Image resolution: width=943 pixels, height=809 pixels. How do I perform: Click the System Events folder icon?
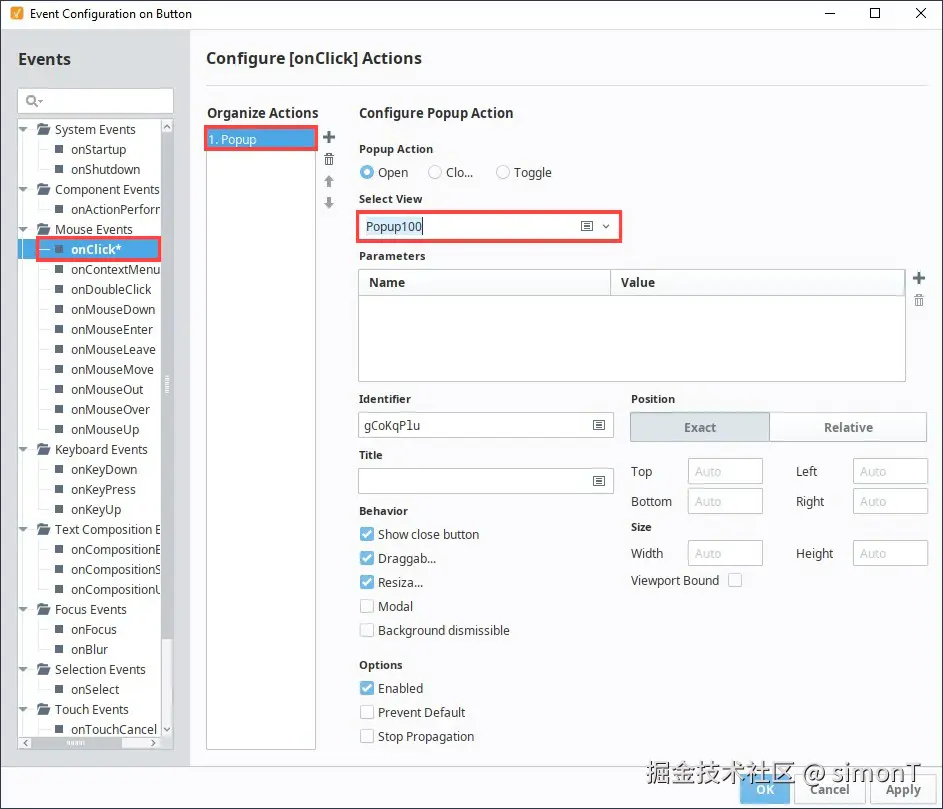click(x=43, y=129)
